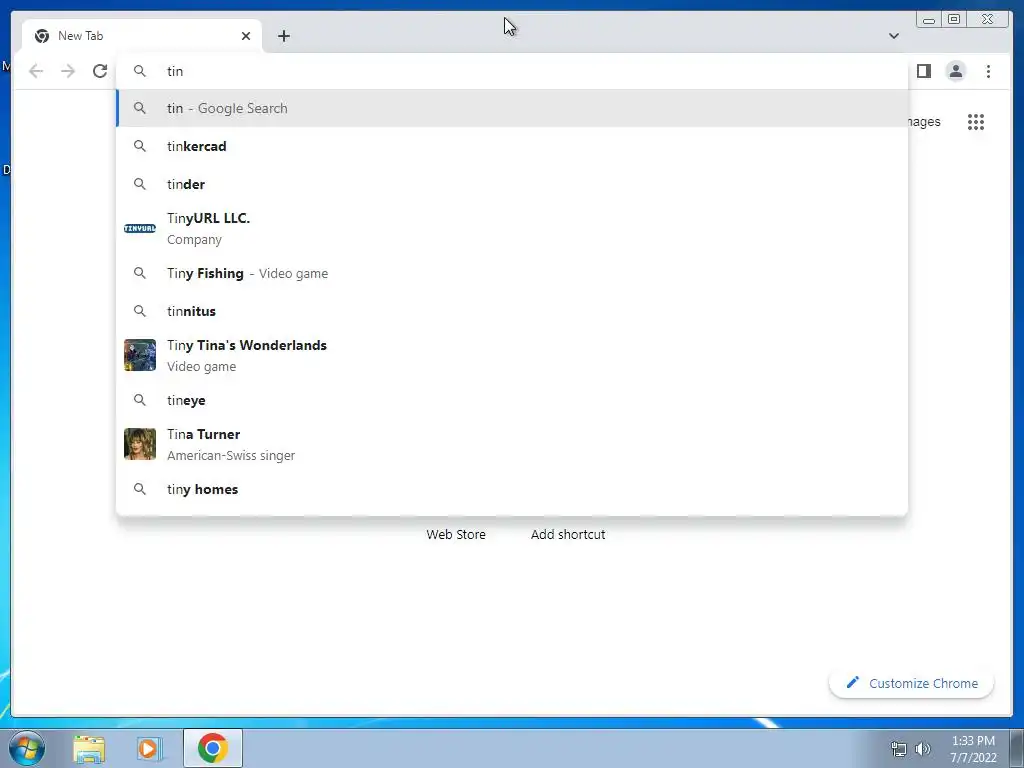Click search icon beside 'tinnitus'
1024x768 pixels.
140,311
